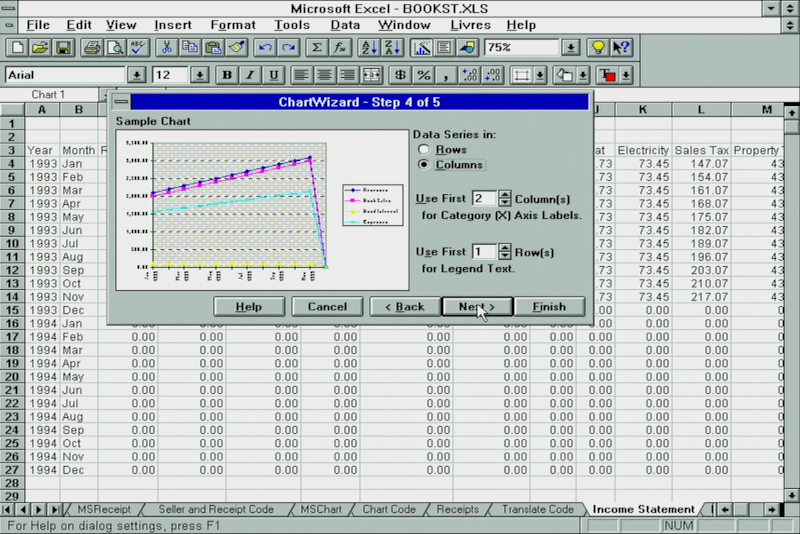Select the Columns radio button
The height and width of the screenshot is (534, 800).
pyautogui.click(x=424, y=165)
